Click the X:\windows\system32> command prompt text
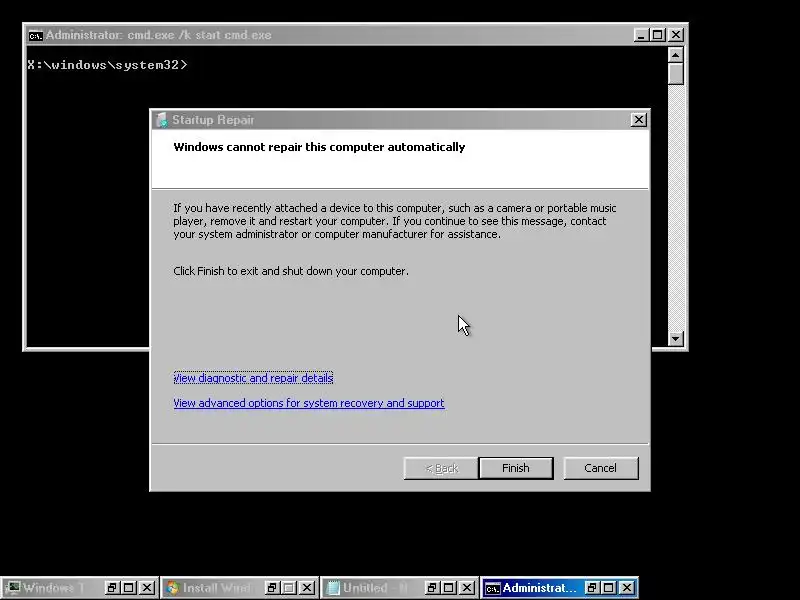Screen dimensions: 800x600 coord(108,65)
